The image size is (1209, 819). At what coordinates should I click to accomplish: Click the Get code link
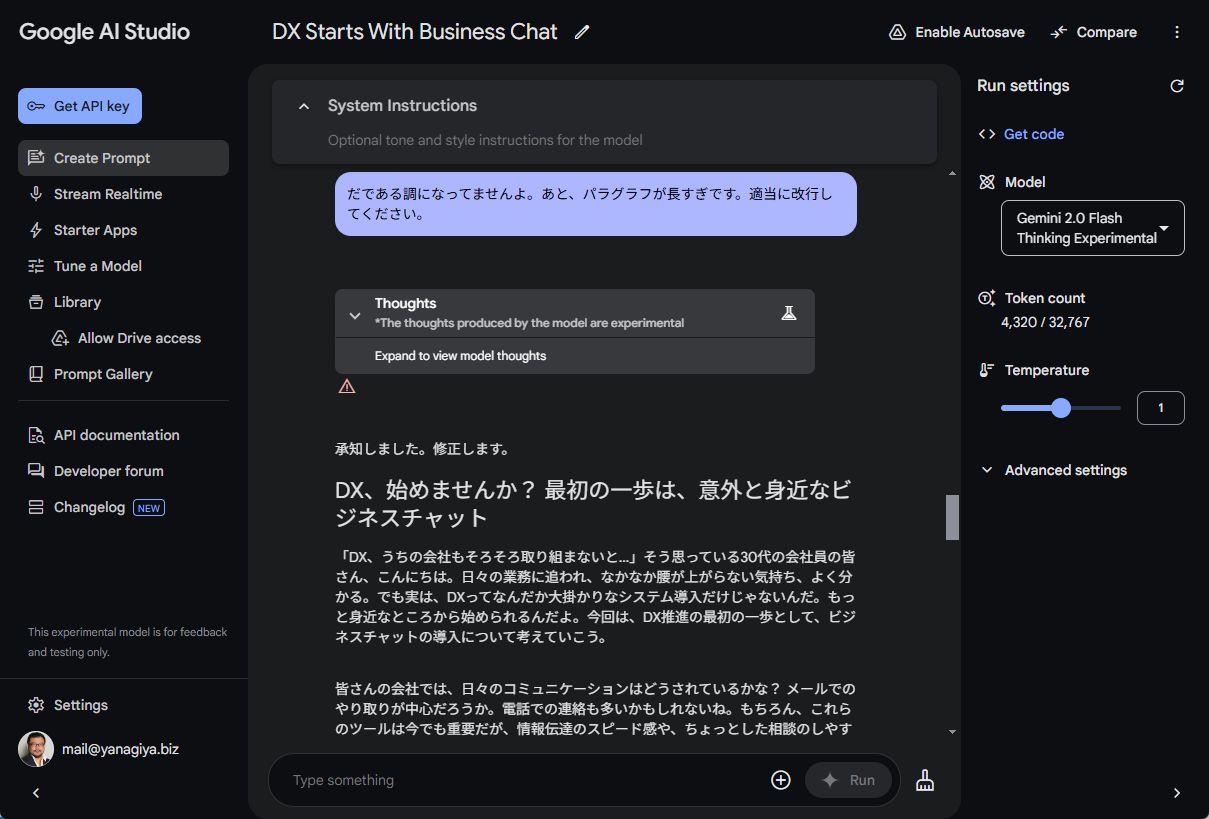click(1034, 134)
